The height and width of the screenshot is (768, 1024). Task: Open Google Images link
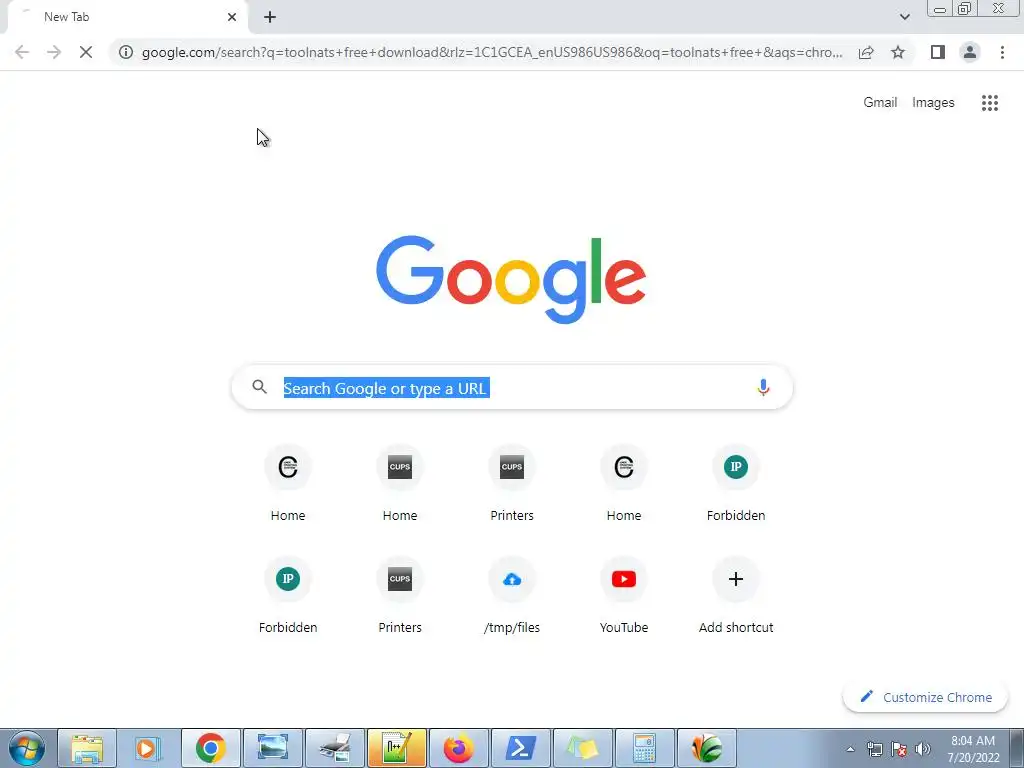(933, 103)
